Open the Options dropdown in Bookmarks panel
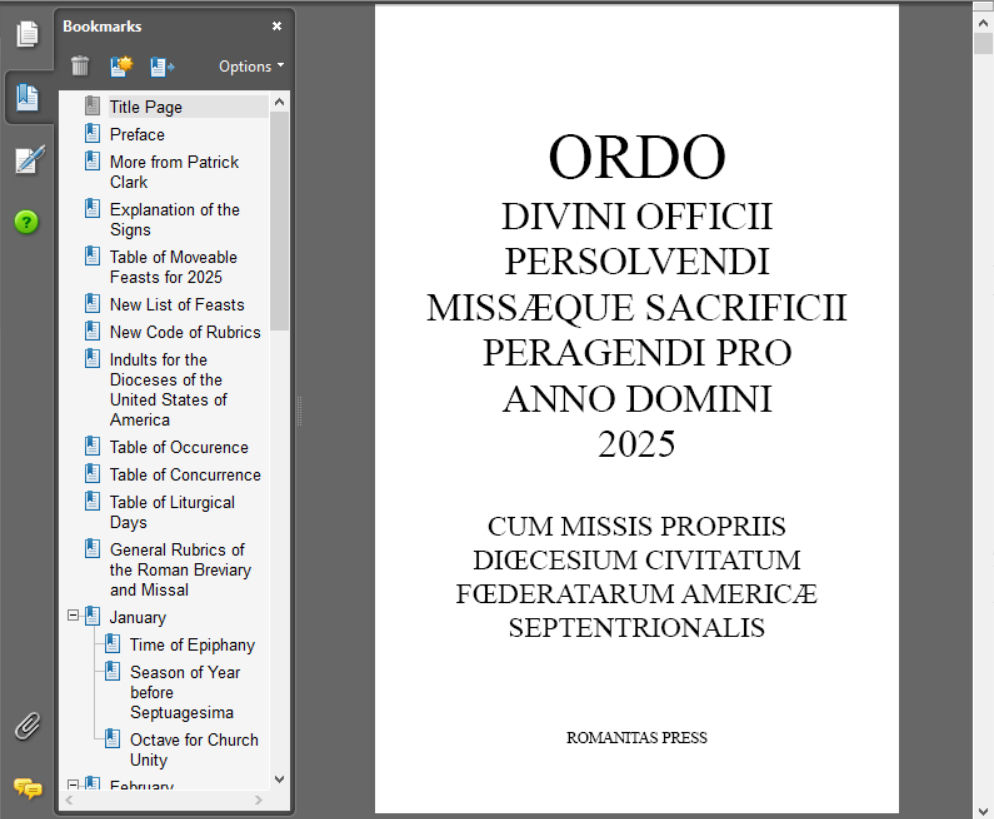This screenshot has height=819, width=994. 249,66
